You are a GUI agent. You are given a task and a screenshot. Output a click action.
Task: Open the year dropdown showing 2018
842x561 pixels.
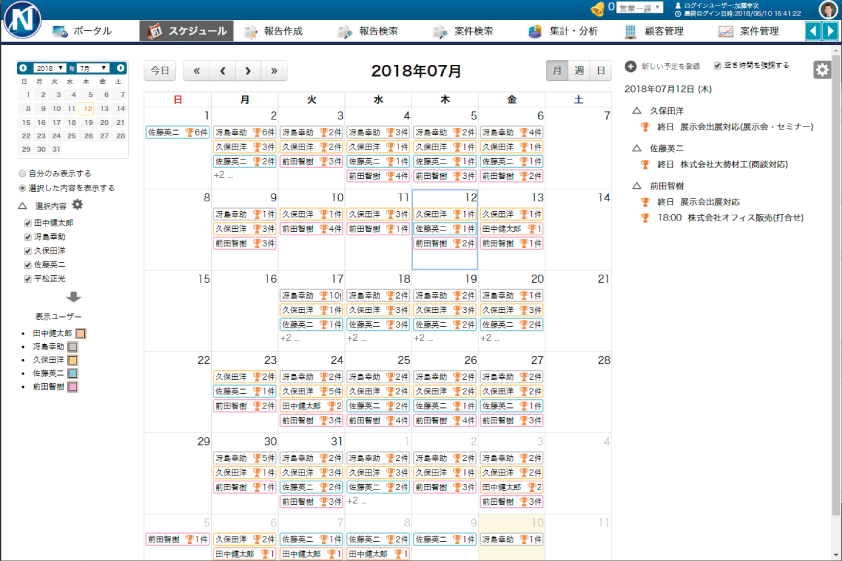pos(49,68)
